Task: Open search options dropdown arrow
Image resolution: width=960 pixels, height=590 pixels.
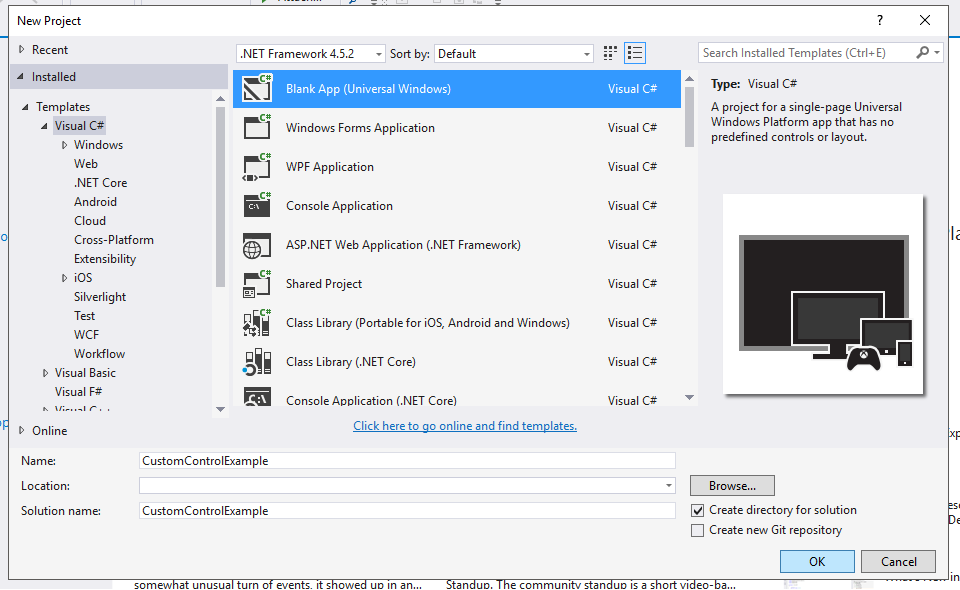Action: pyautogui.click(x=937, y=53)
